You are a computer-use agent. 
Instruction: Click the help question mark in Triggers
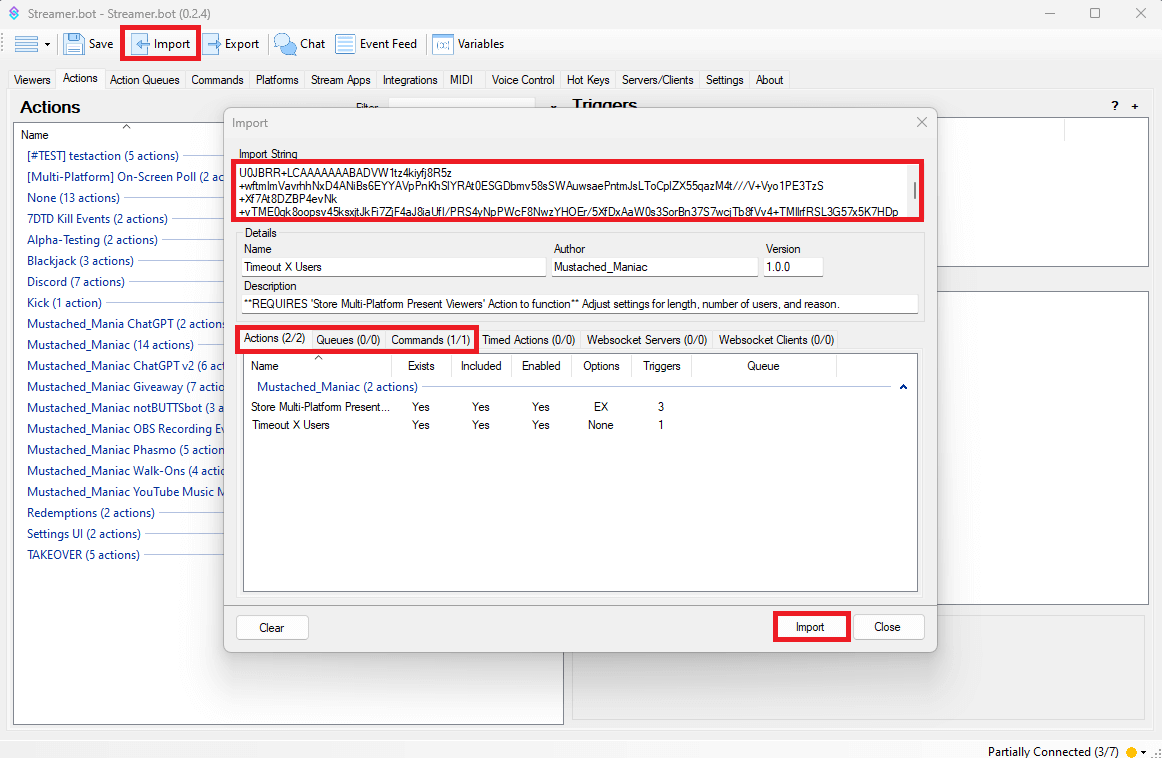pyautogui.click(x=1115, y=107)
